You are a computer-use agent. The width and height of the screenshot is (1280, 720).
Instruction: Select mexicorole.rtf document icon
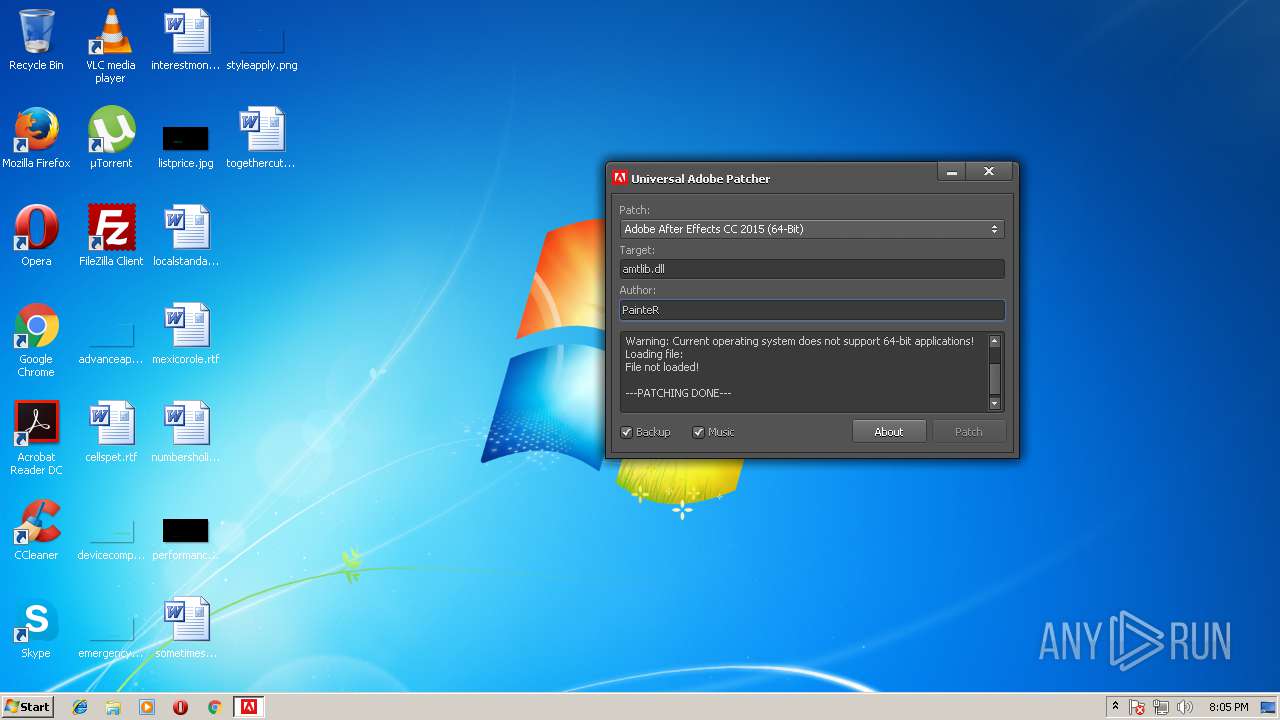(x=185, y=334)
